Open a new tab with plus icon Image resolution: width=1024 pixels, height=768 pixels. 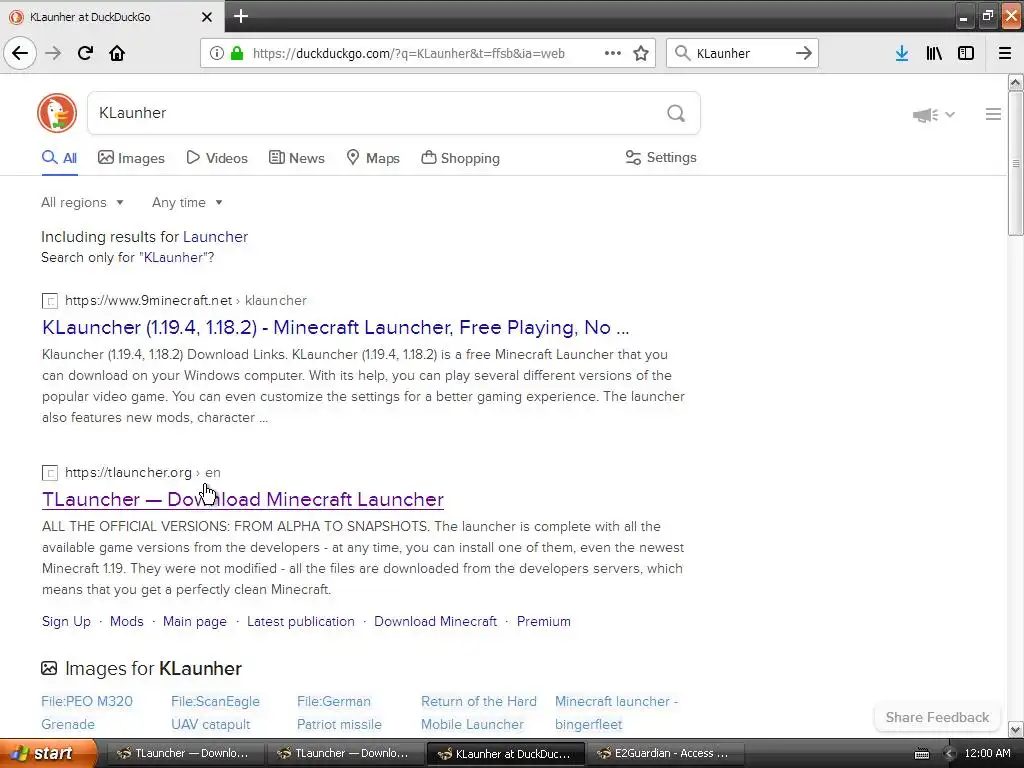click(x=241, y=16)
